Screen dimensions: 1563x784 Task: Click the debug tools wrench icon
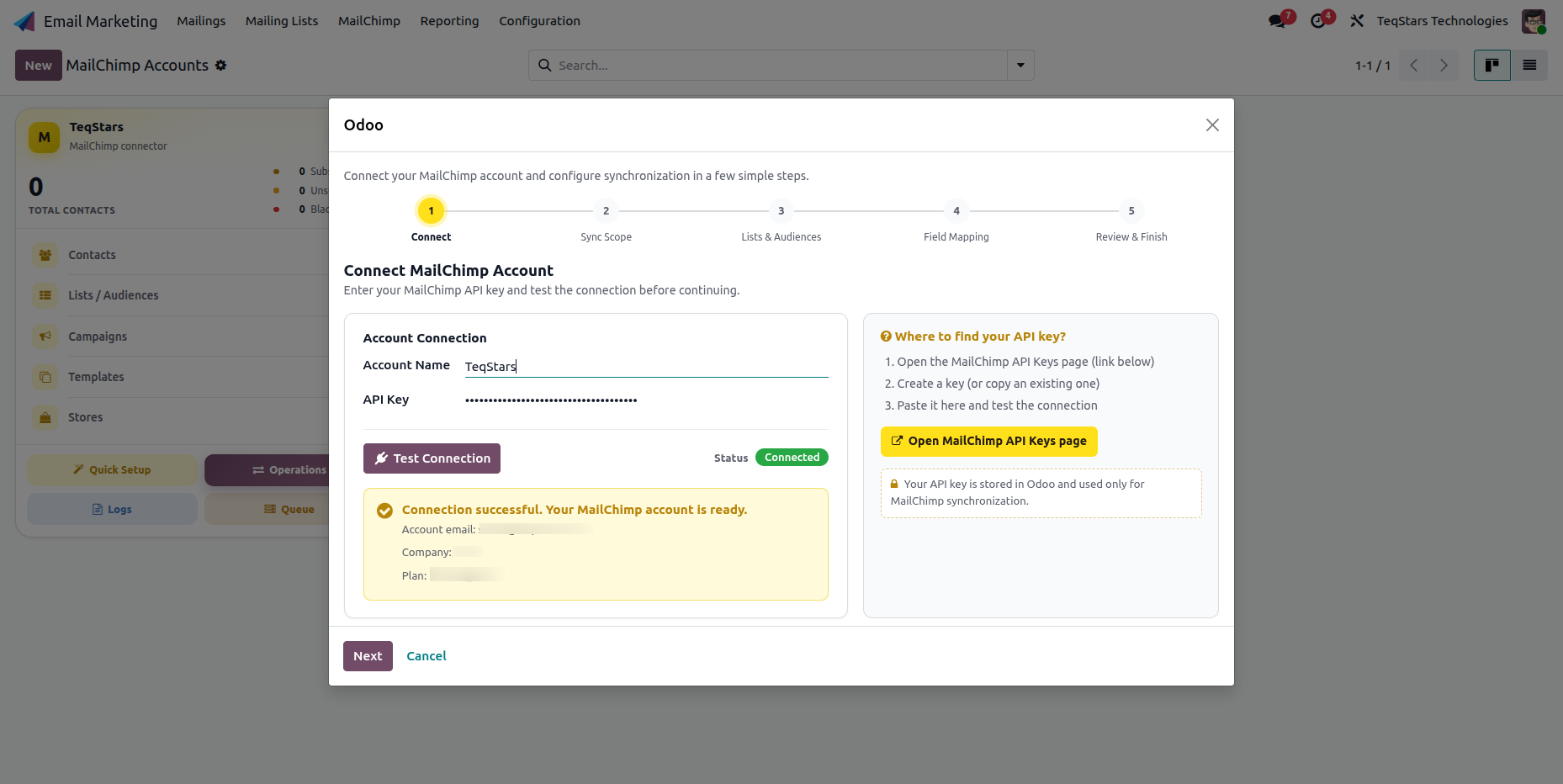coord(1357,21)
